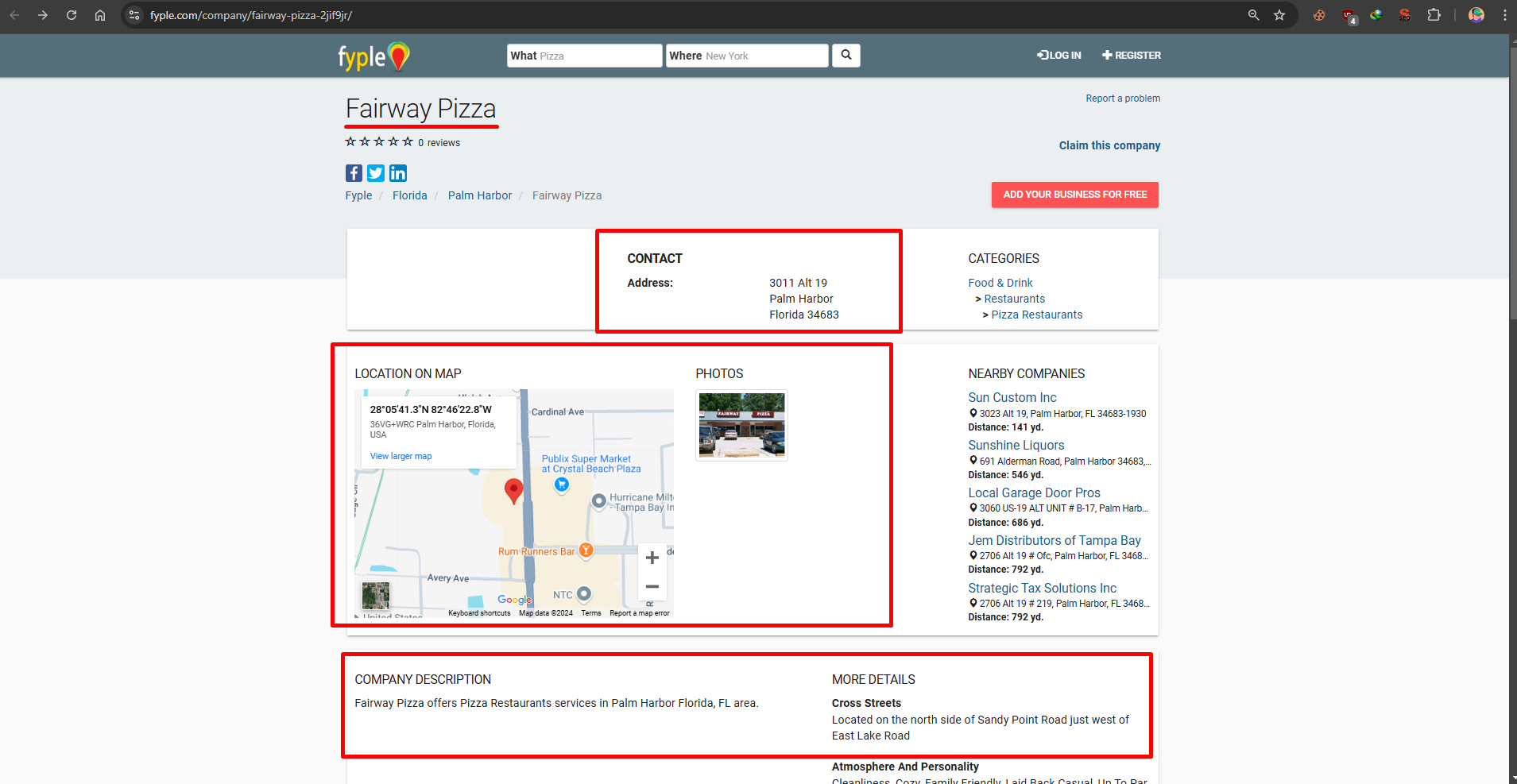Open the Palm Harbor breadcrumb link
The image size is (1517, 784).
coord(479,195)
